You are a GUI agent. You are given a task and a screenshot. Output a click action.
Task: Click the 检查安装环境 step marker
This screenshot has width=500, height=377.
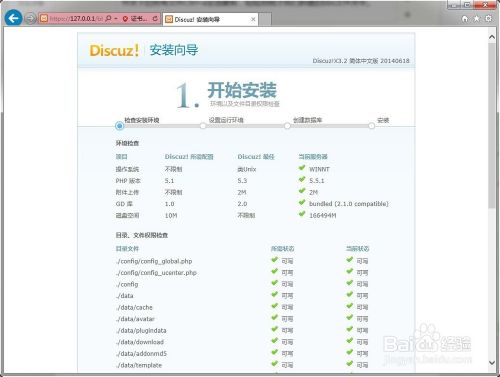coord(119,126)
